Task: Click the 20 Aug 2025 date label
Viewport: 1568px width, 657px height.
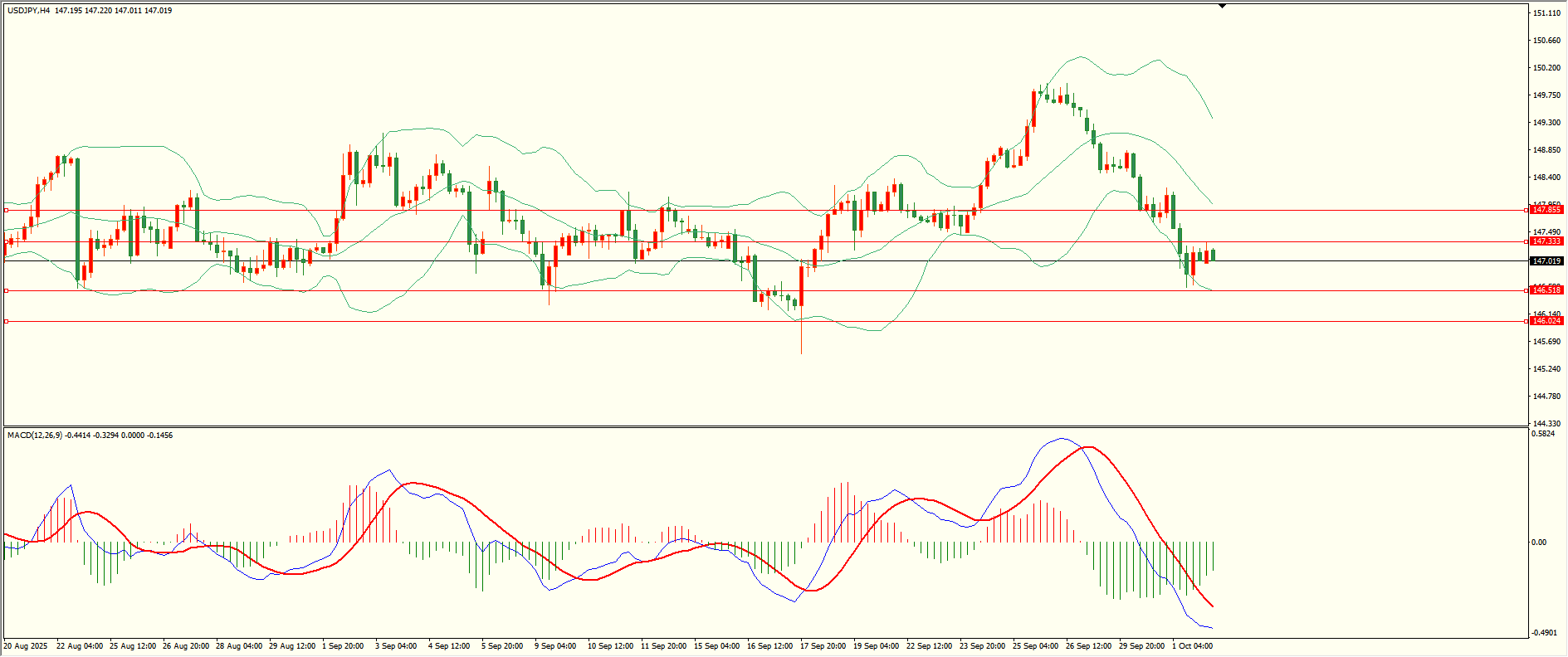Action: click(x=26, y=646)
